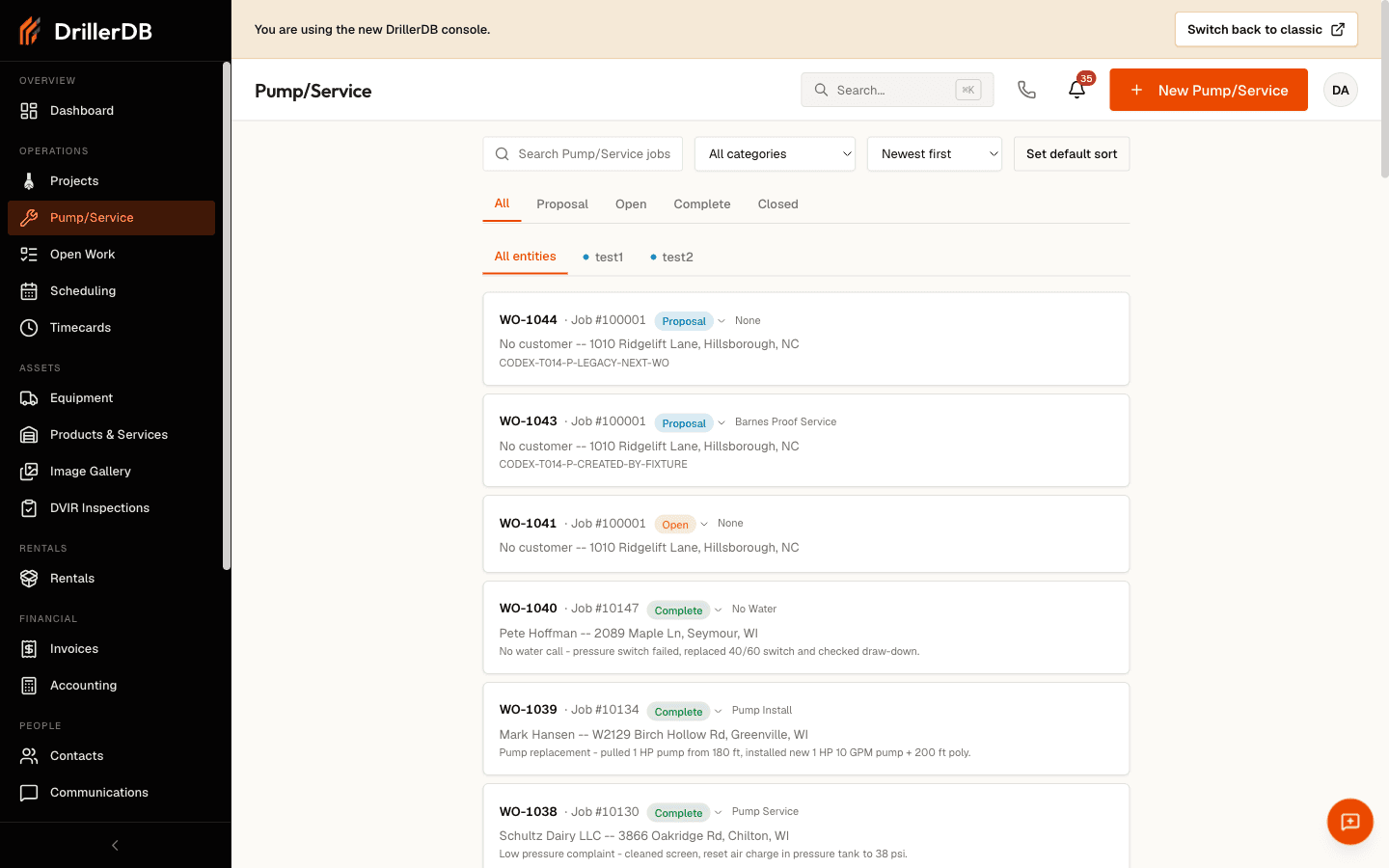Open the Equipment truck icon
Screen dimensions: 1389x868
[29, 398]
